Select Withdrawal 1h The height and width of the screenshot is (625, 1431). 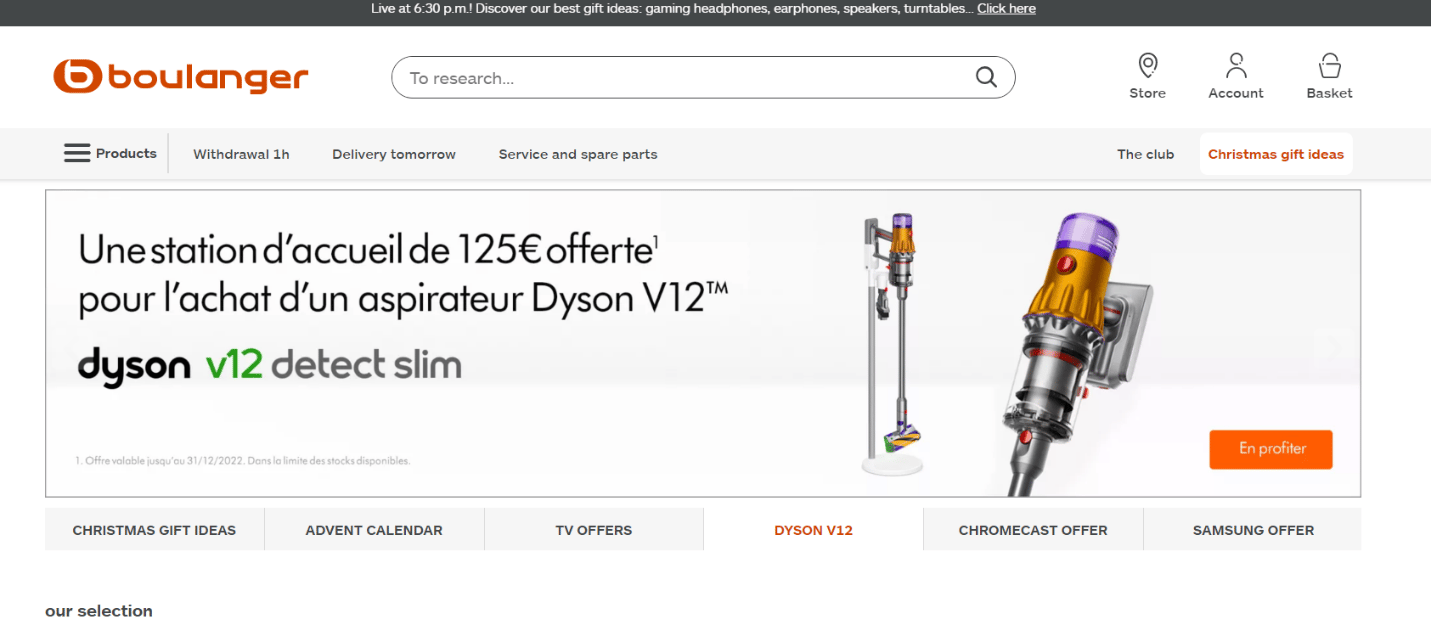241,154
